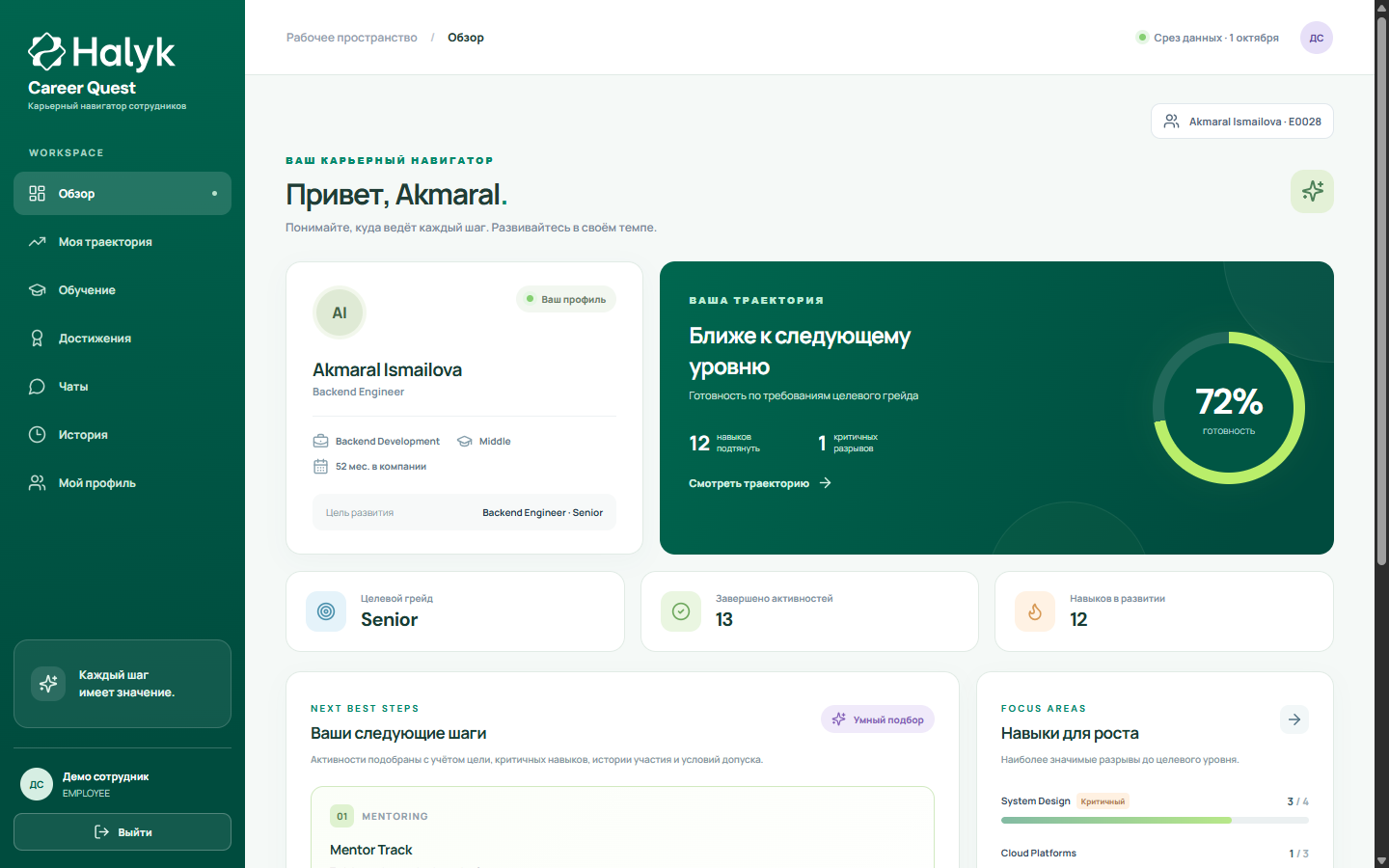Click the Навыков в развитии flame icon
1389x868 pixels.
coord(1035,611)
